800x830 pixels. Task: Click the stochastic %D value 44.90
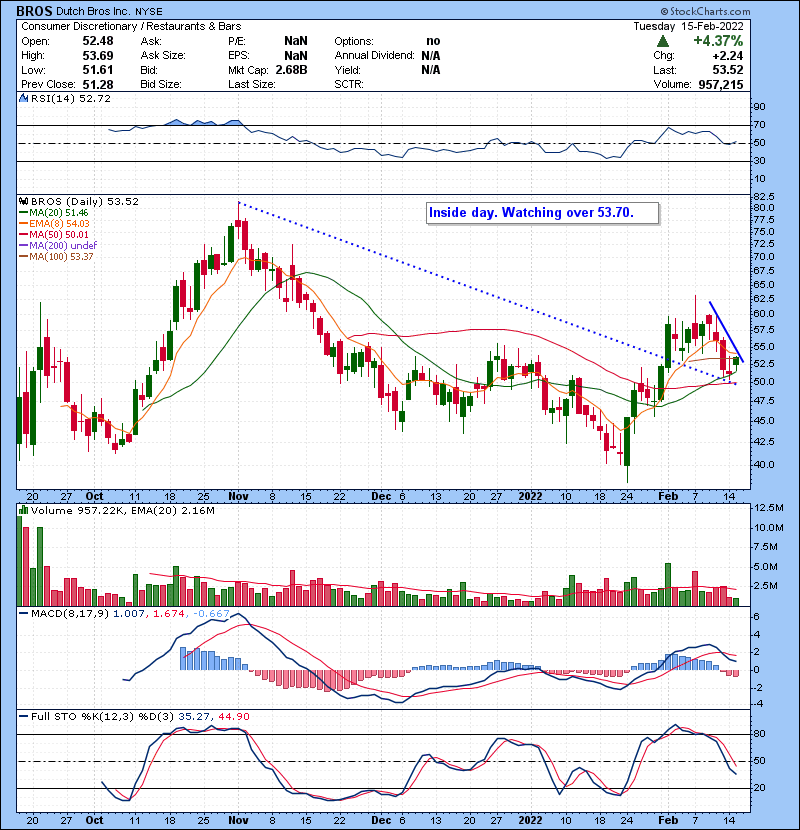pyautogui.click(x=234, y=717)
